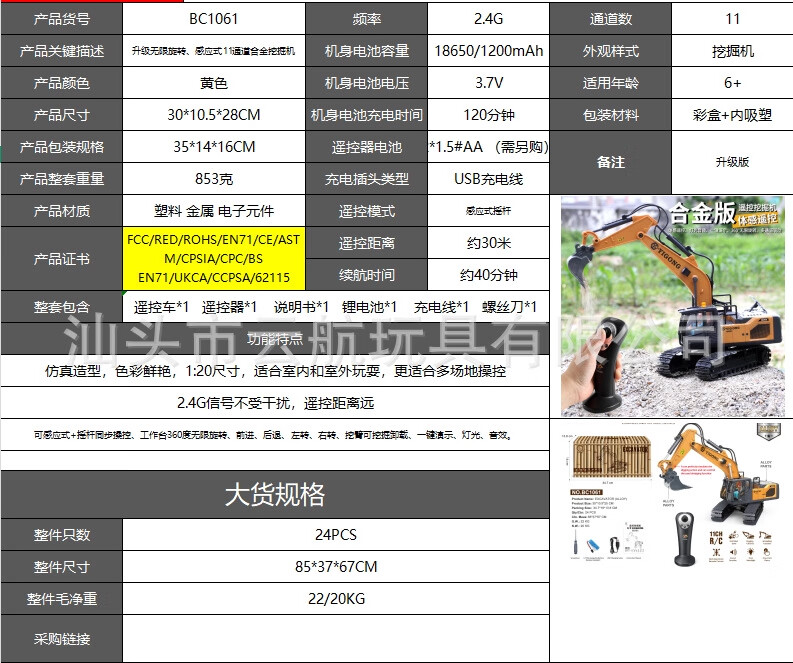Click the empty 采购链接 value cell

click(x=336, y=639)
